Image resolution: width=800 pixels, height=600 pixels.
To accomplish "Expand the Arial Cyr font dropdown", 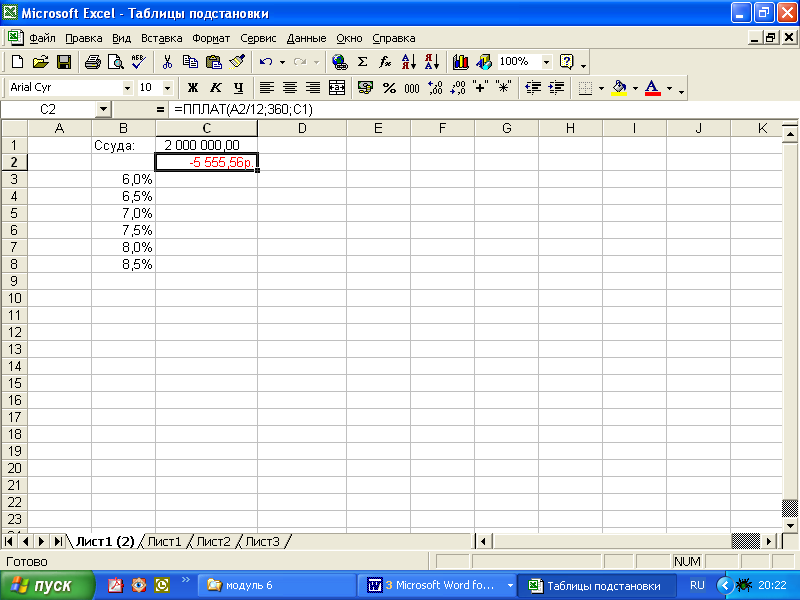I will [x=127, y=88].
